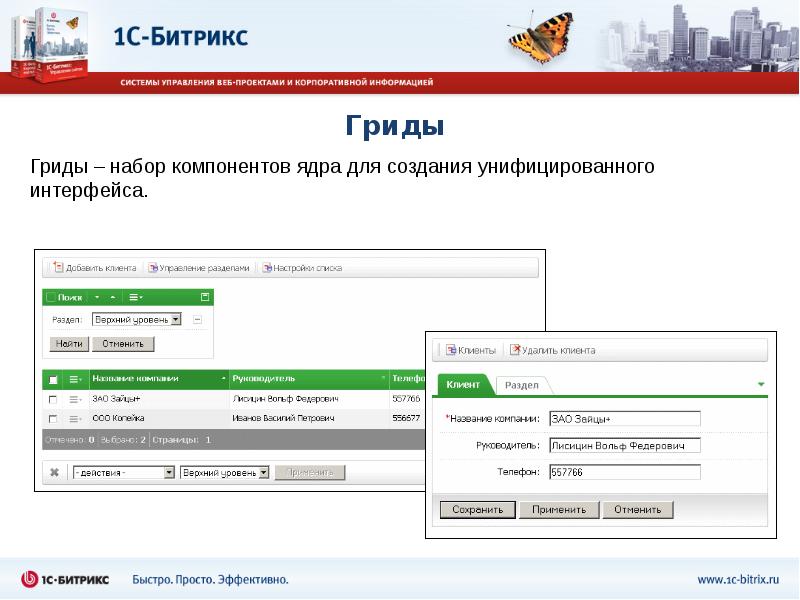800x600 pixels.
Task: Check the ЗАО Зайцы+ row checkbox
Action: coord(53,399)
